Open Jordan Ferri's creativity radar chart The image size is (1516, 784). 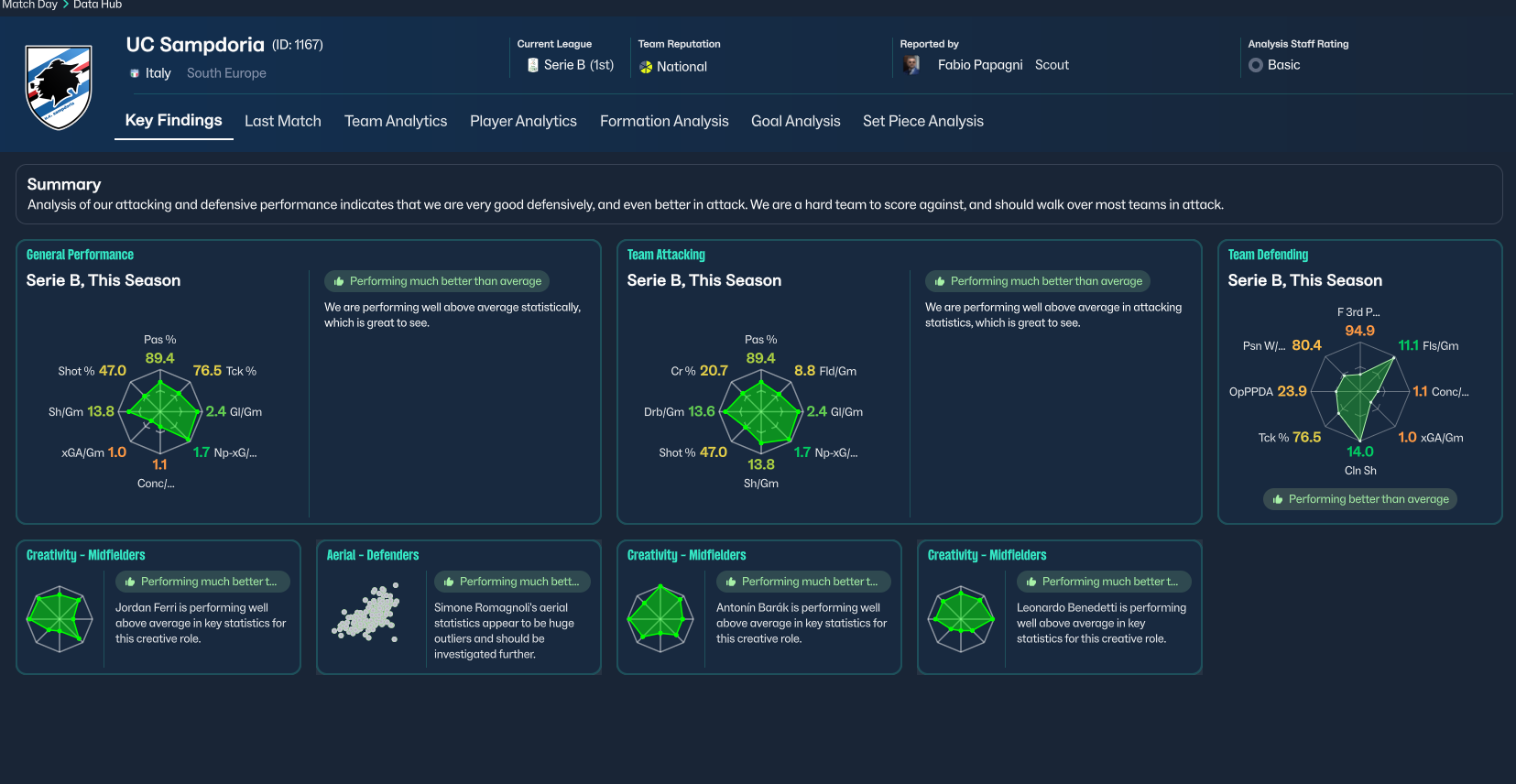[60, 619]
